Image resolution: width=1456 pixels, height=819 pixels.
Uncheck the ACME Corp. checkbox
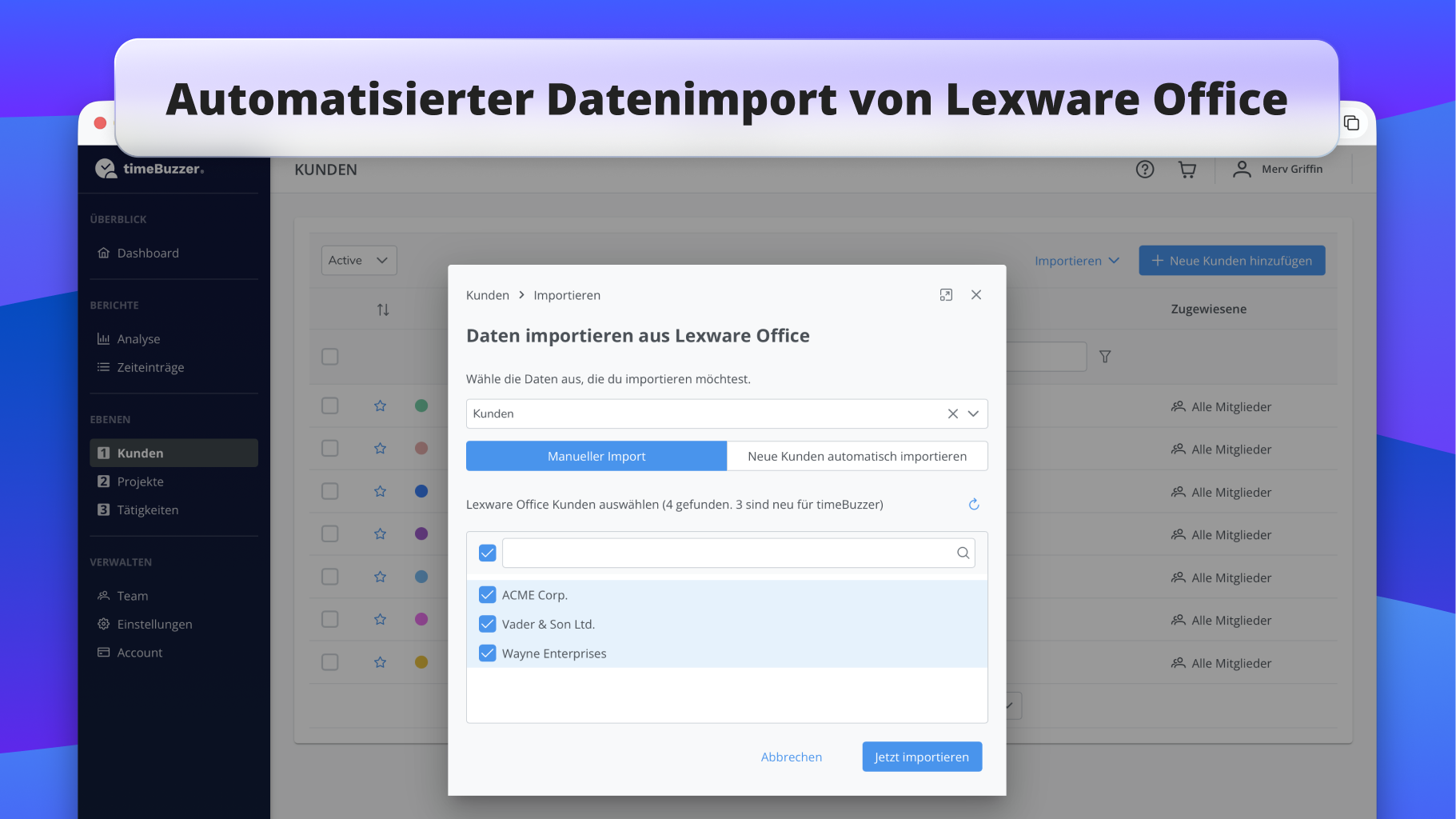[x=487, y=595]
